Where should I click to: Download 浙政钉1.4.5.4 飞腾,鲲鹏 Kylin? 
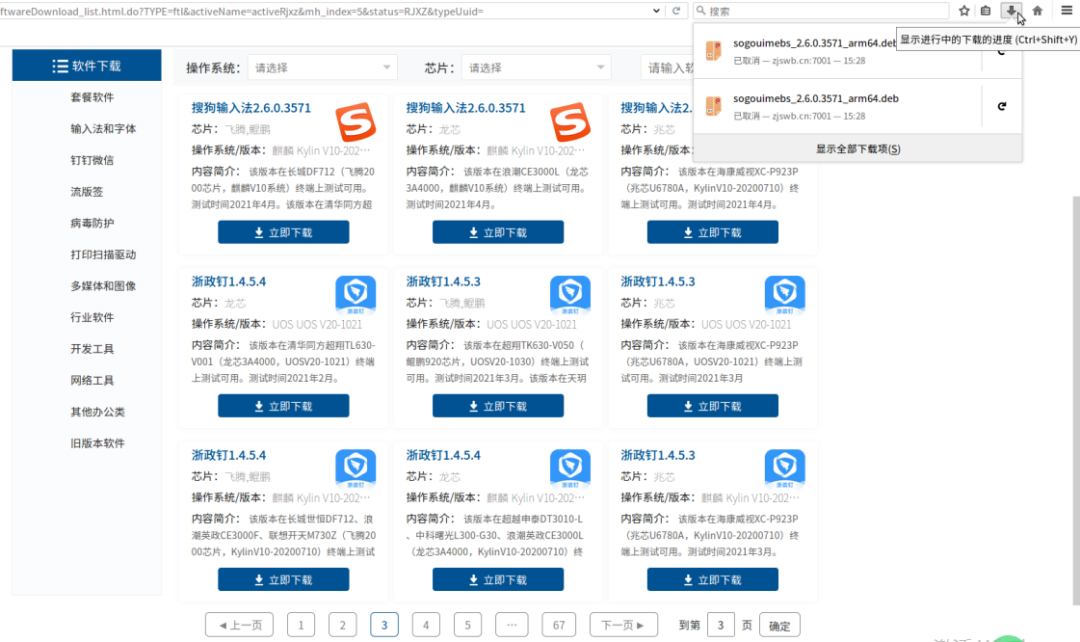click(283, 579)
